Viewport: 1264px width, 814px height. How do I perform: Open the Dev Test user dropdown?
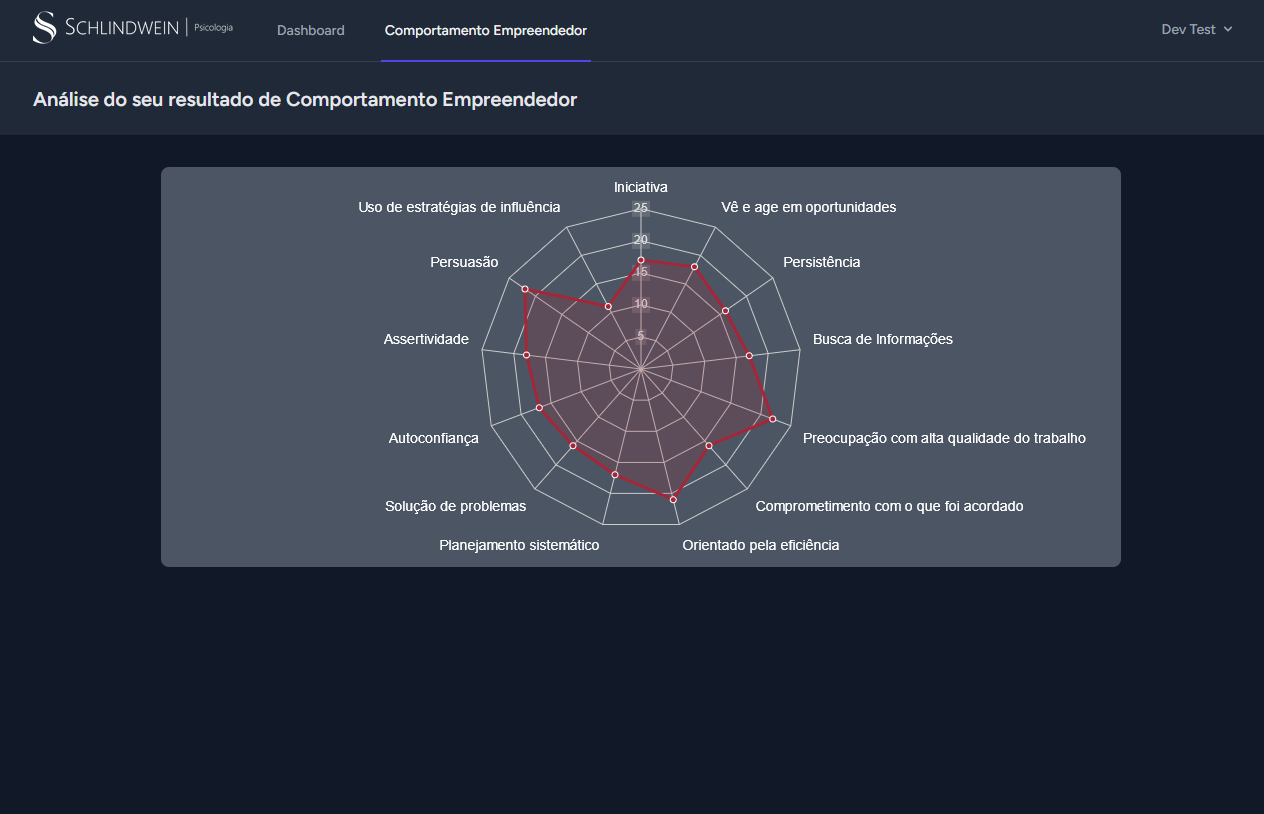[1189, 30]
